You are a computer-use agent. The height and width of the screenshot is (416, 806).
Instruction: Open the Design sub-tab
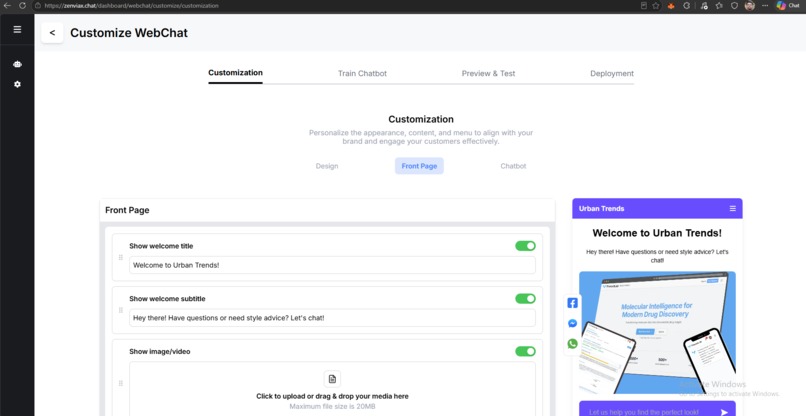pyautogui.click(x=327, y=166)
